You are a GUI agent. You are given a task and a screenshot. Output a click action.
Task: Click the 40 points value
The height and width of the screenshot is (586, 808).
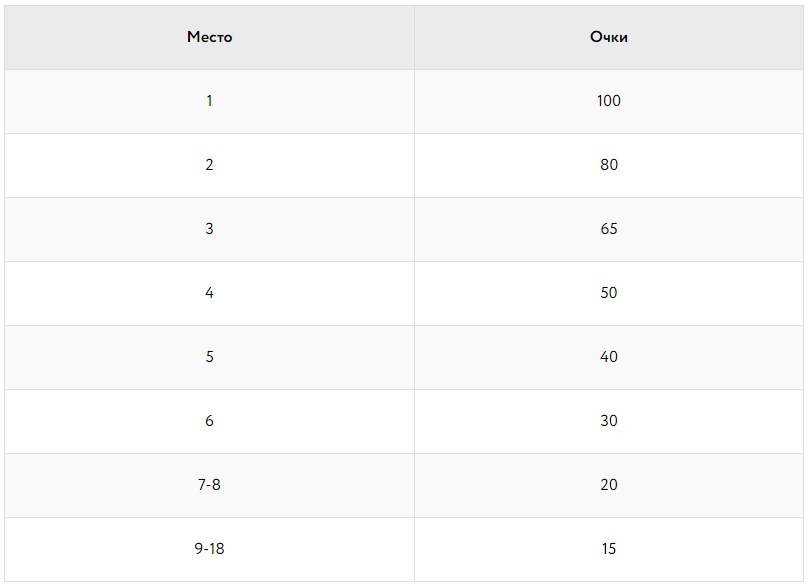tap(609, 357)
